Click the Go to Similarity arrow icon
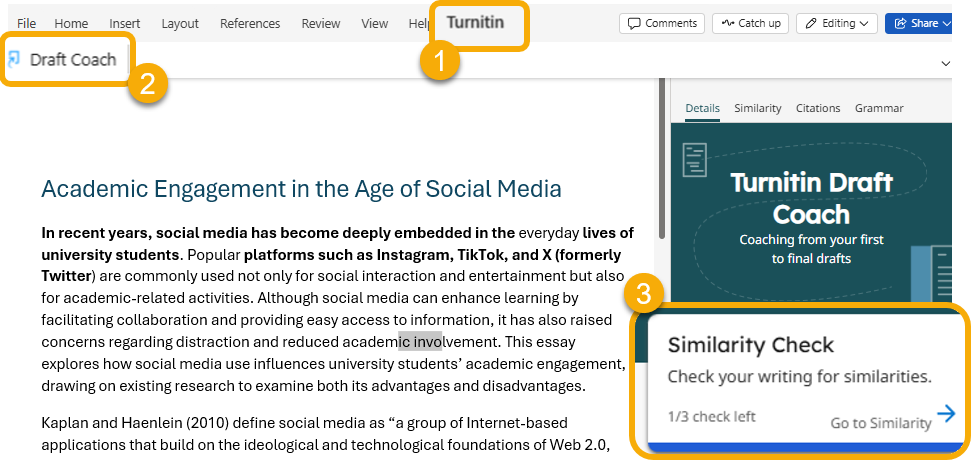971x460 pixels. (x=946, y=414)
